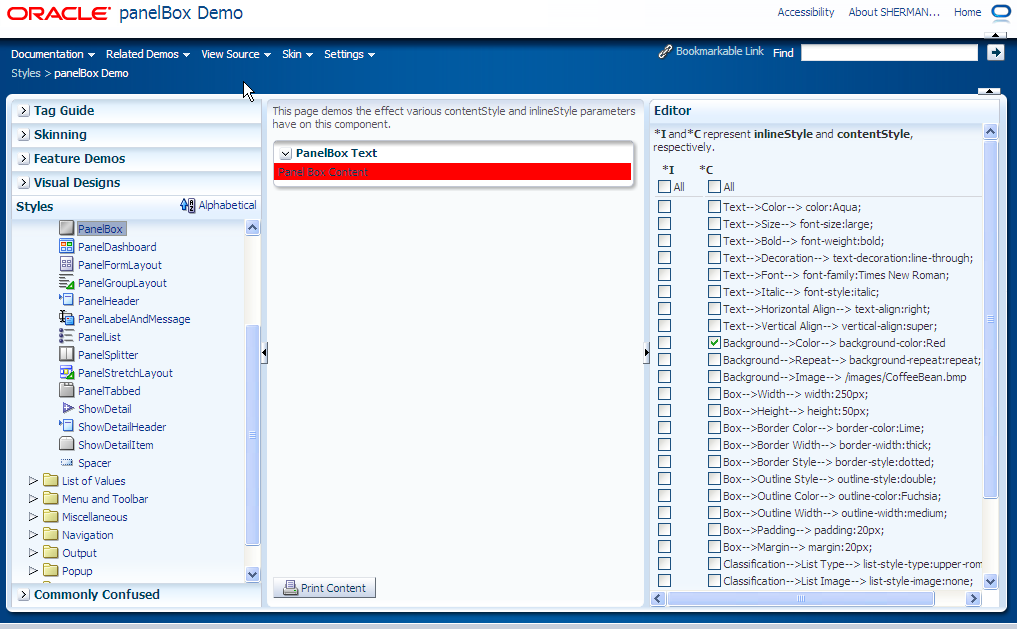Click the PanelSplitter icon
Image resolution: width=1017 pixels, height=629 pixels.
[66, 354]
